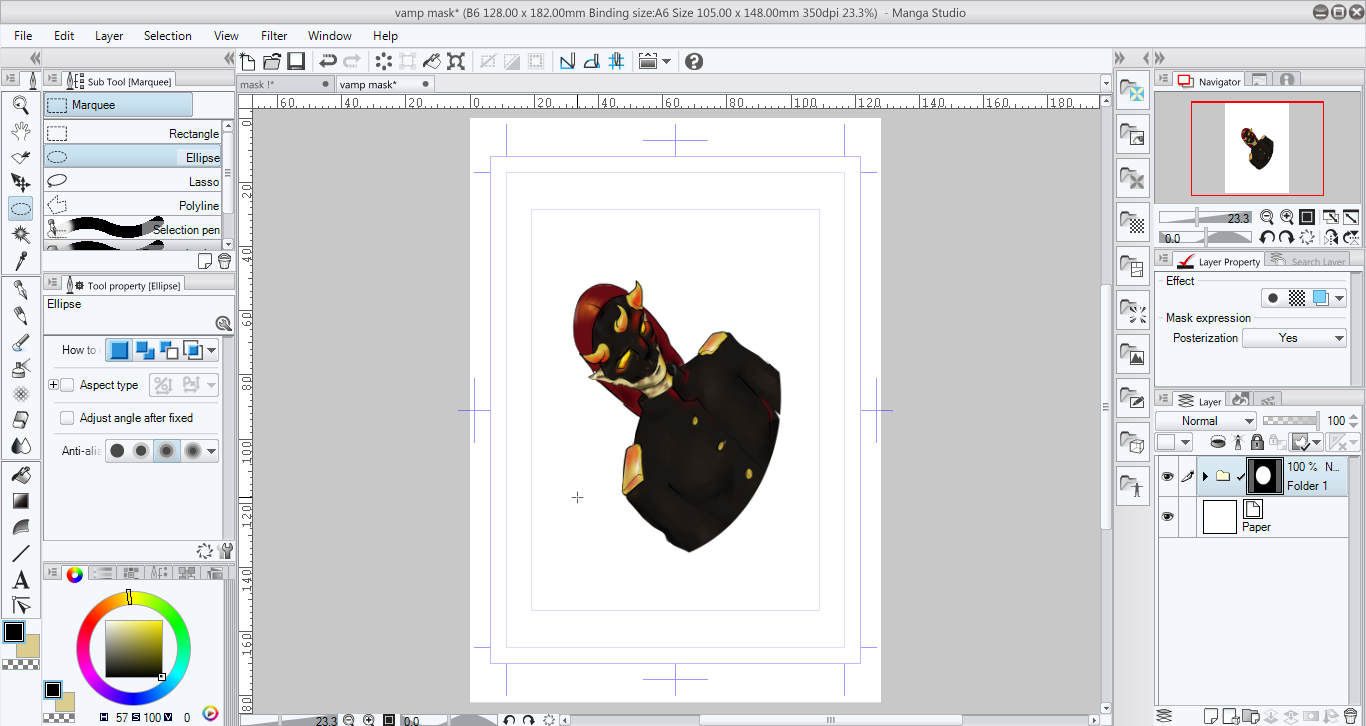
Task: Hide the Folder 1 layer eye
Action: click(1167, 477)
